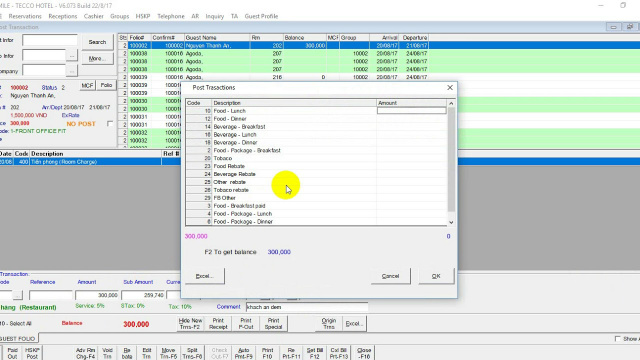Click the scroll-up arrow in the code list
The height and width of the screenshot is (360, 640).
pyautogui.click(x=451, y=103)
